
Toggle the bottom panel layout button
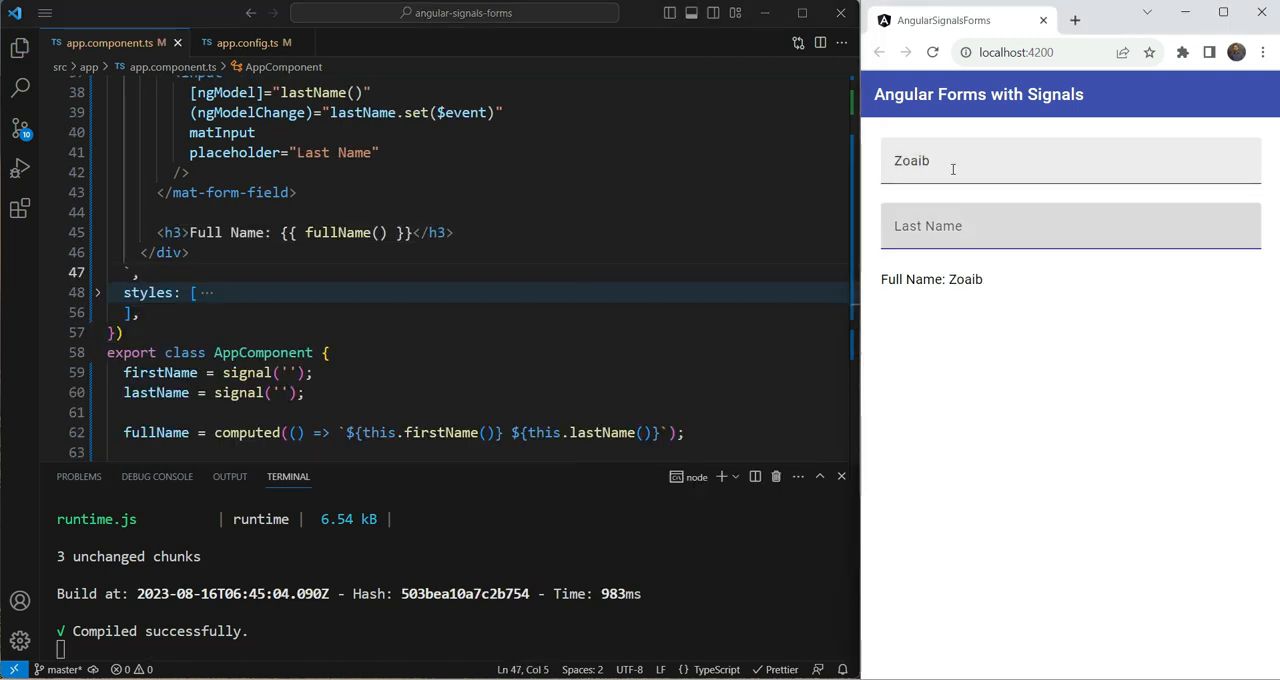(x=692, y=13)
